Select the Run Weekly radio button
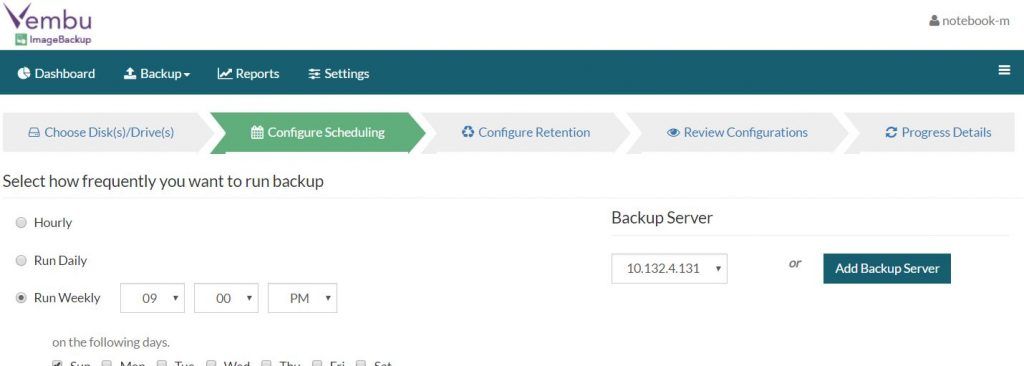Image resolution: width=1024 pixels, height=366 pixels. (21, 298)
